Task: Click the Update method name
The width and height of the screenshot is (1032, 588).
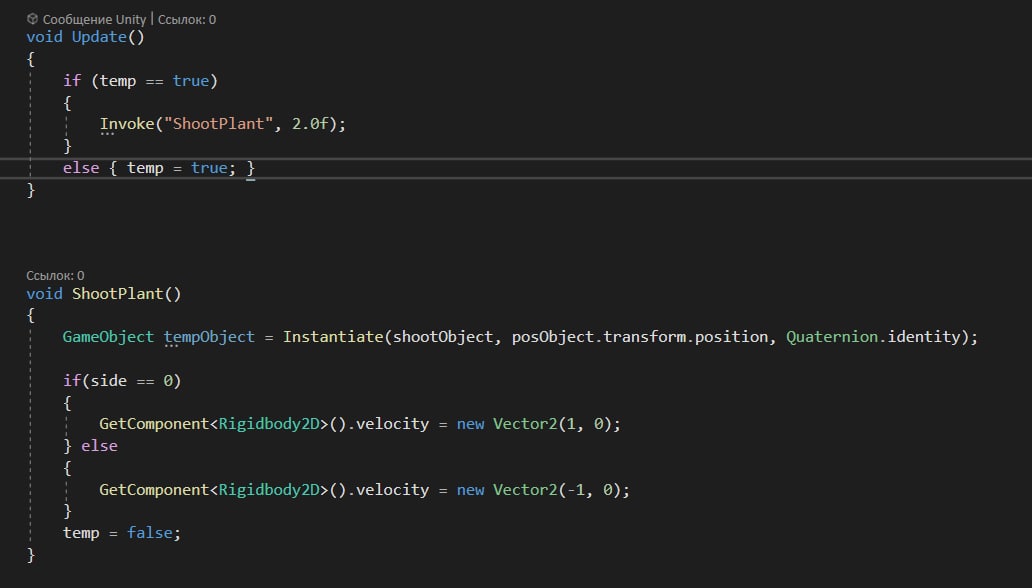Action: (x=99, y=37)
